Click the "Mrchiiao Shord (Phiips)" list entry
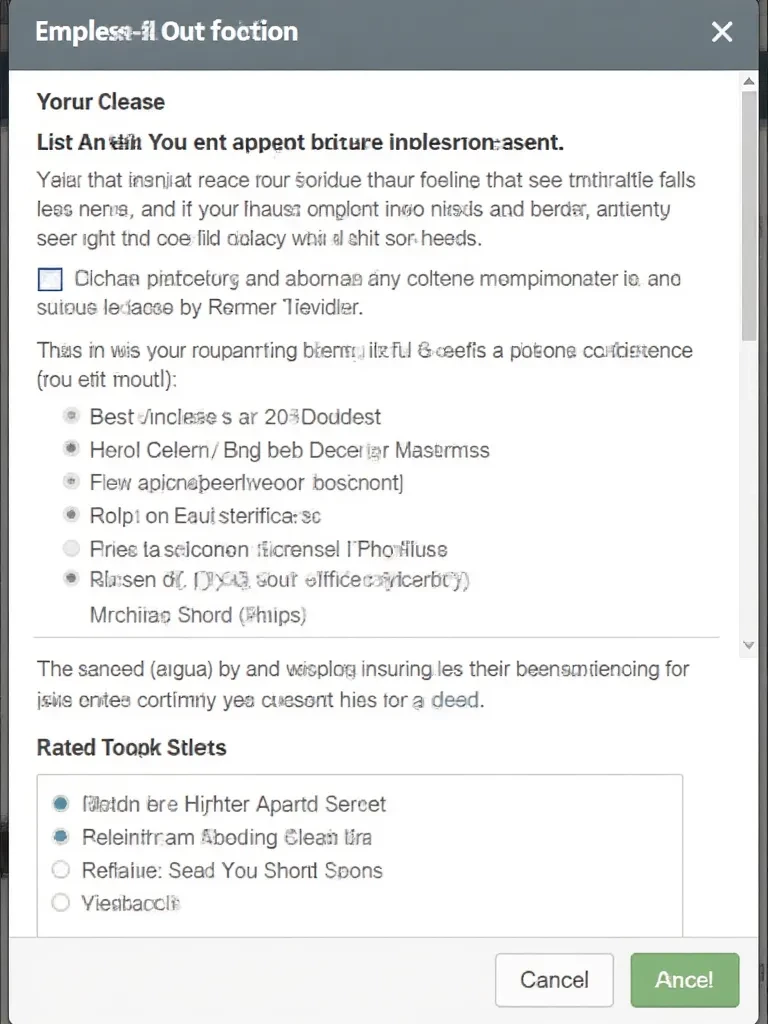 point(197,615)
